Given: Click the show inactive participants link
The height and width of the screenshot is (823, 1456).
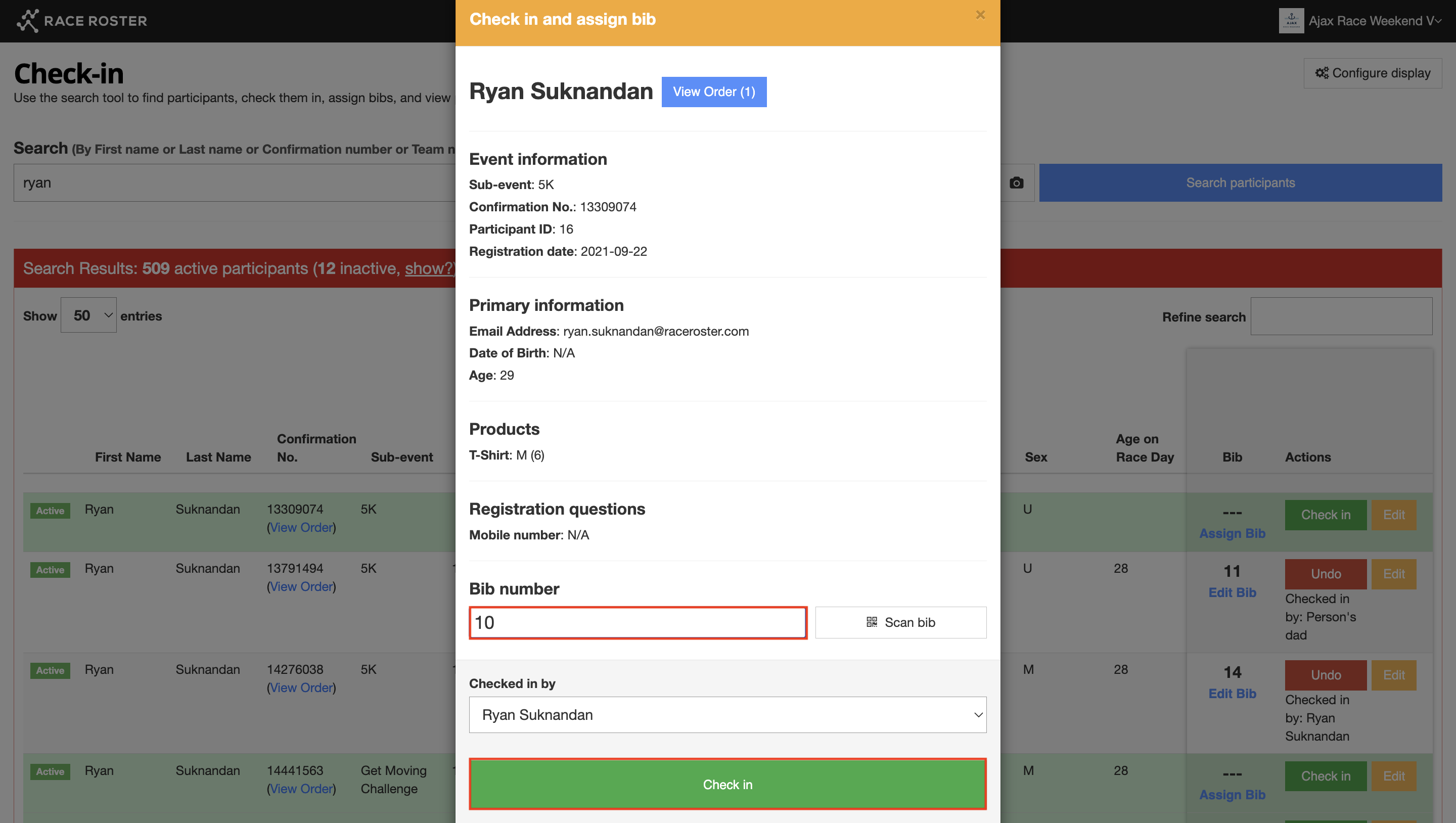Looking at the screenshot, I should pos(430,268).
